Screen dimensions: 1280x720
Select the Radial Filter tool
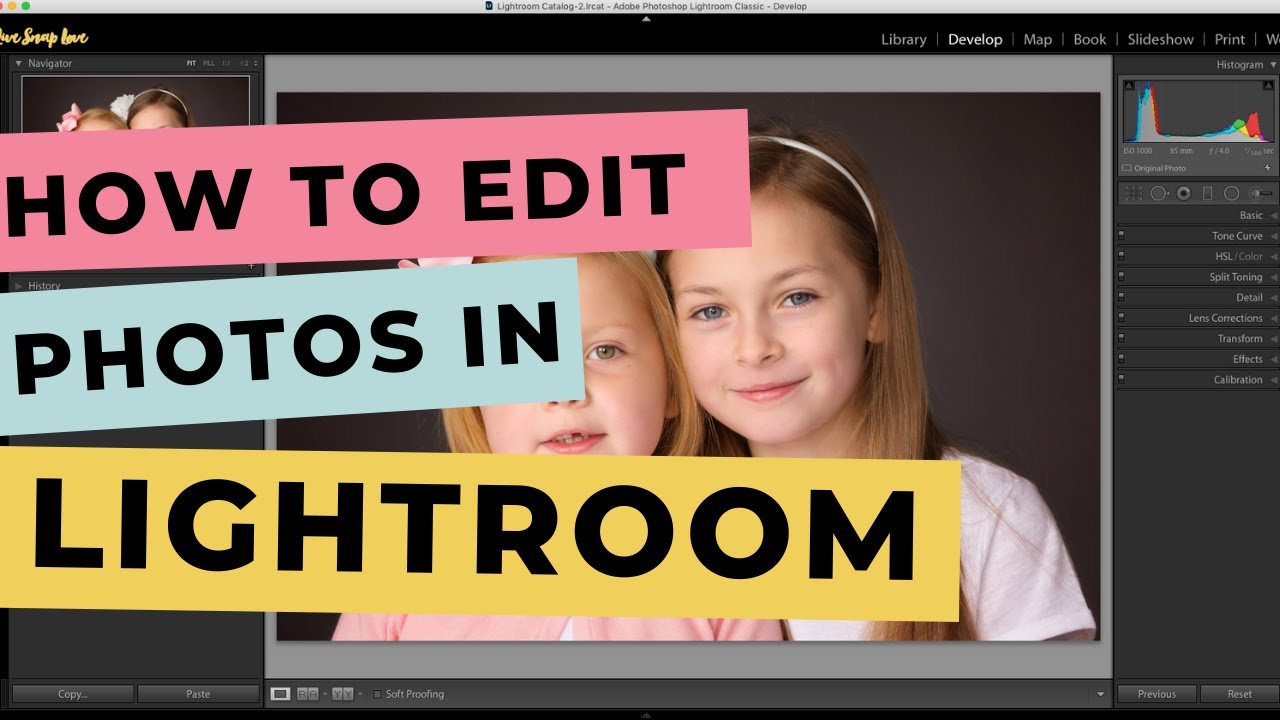pos(1231,193)
